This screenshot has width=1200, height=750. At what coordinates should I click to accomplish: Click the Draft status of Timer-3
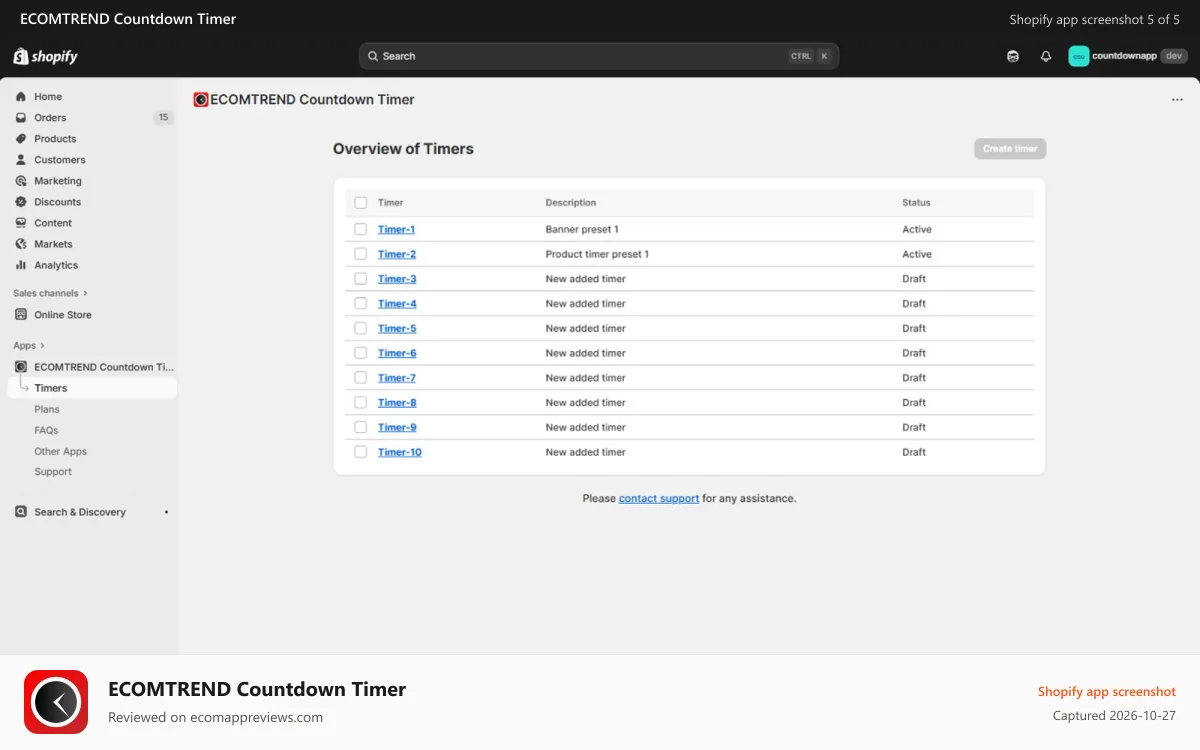(914, 279)
